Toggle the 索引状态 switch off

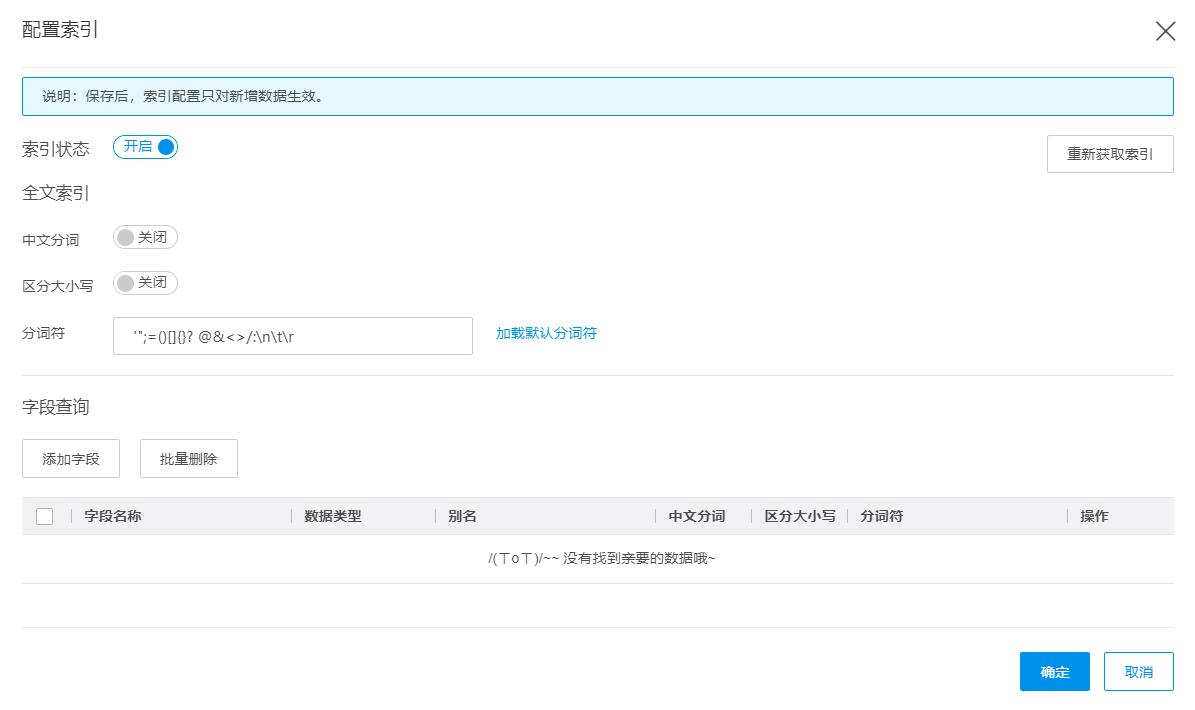coord(145,147)
